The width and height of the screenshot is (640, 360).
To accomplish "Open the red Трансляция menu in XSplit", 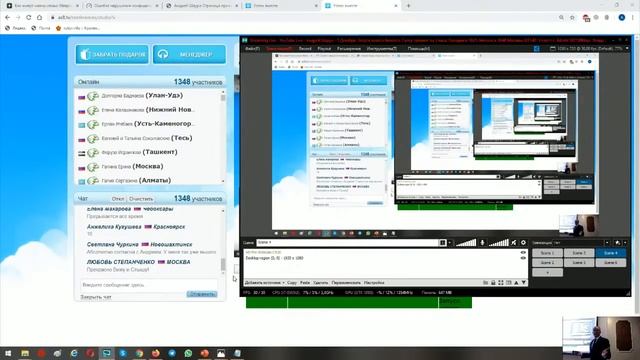I will (x=279, y=49).
